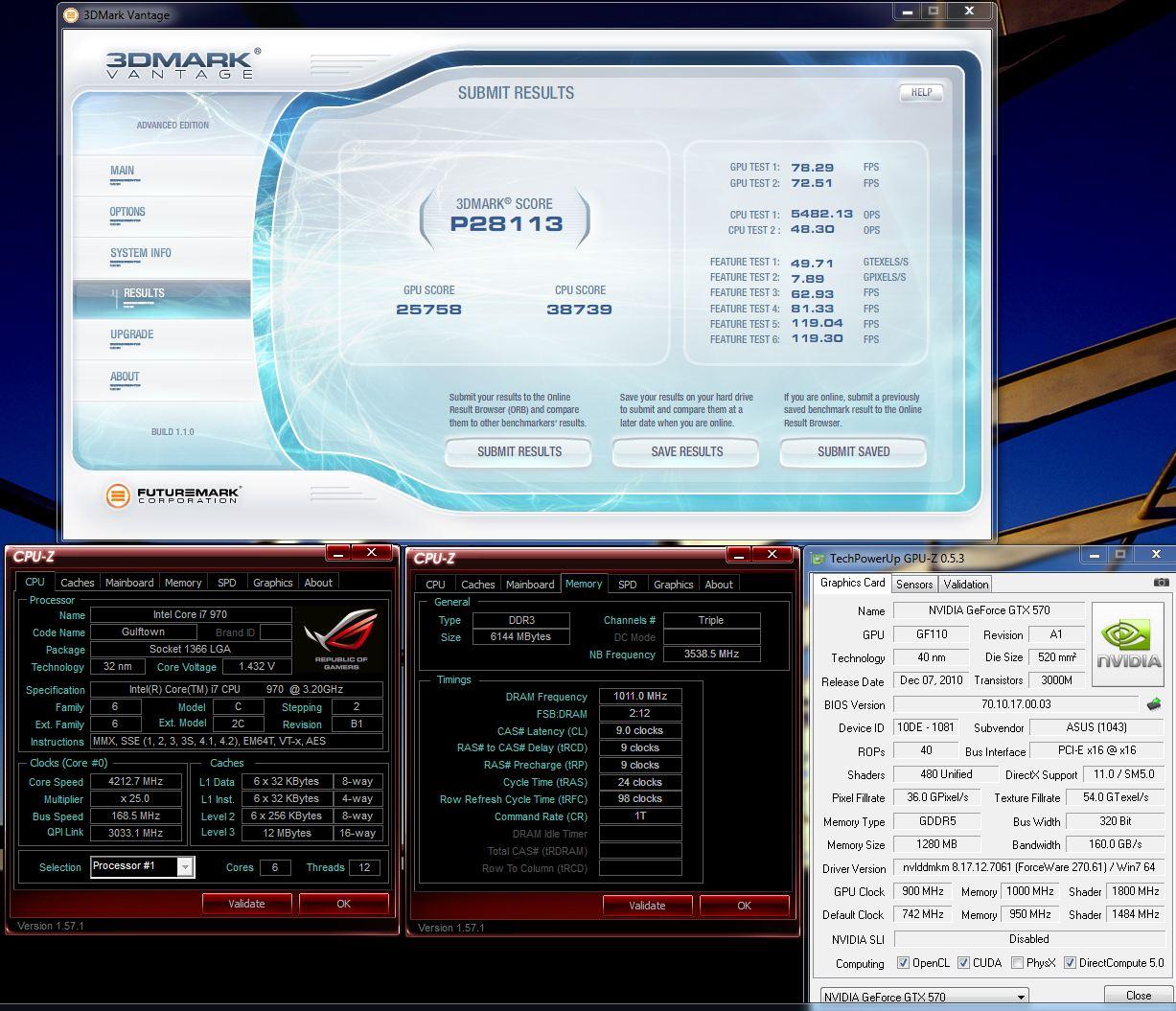Viewport: 1176px width, 1011px height.
Task: Switch to Sensors tab in GPU-Z
Action: [914, 585]
